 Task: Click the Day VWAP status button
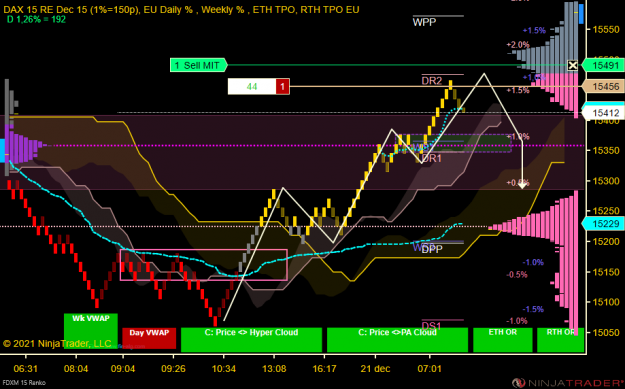[149, 338]
